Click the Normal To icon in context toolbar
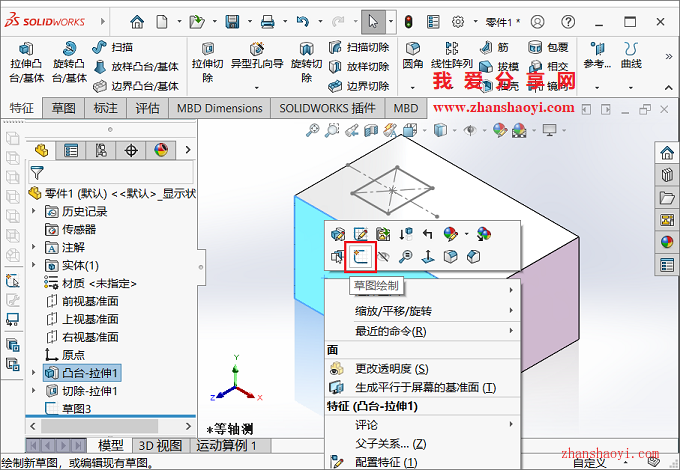Screen dimensions: 680x470 [x=428, y=257]
